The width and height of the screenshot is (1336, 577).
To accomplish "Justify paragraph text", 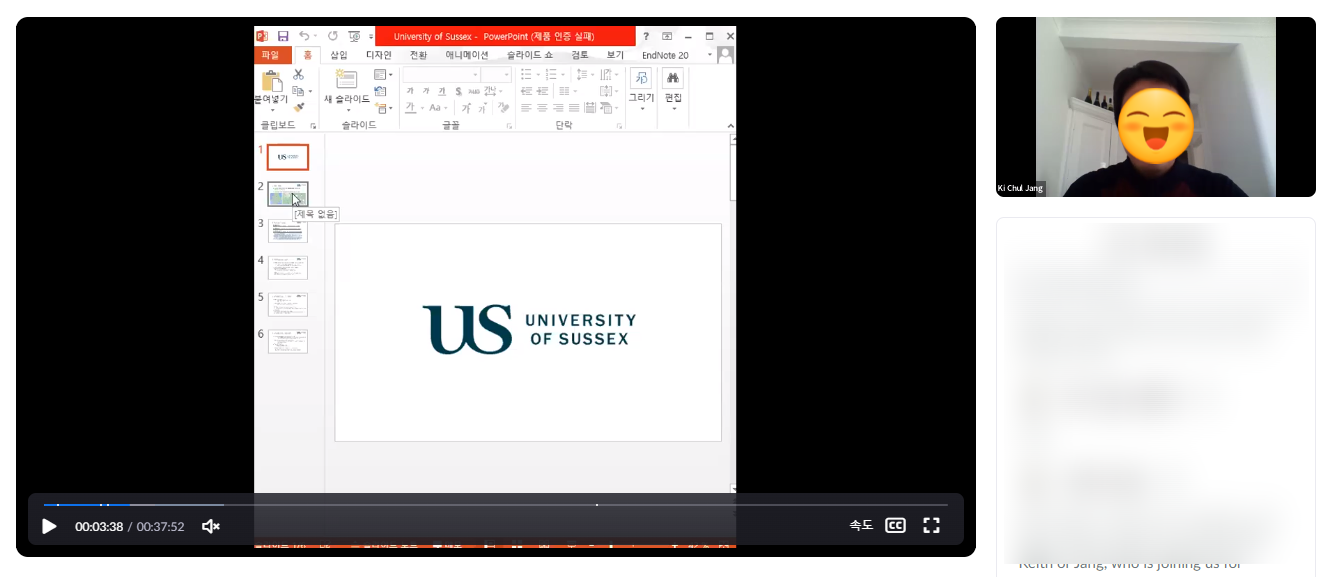I will (x=575, y=108).
